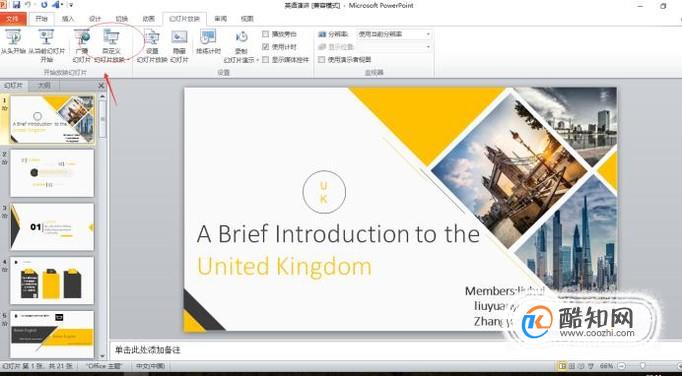The image size is (682, 376).
Task: Start slideshow From Beginning (从头开始)
Action: [x=13, y=42]
